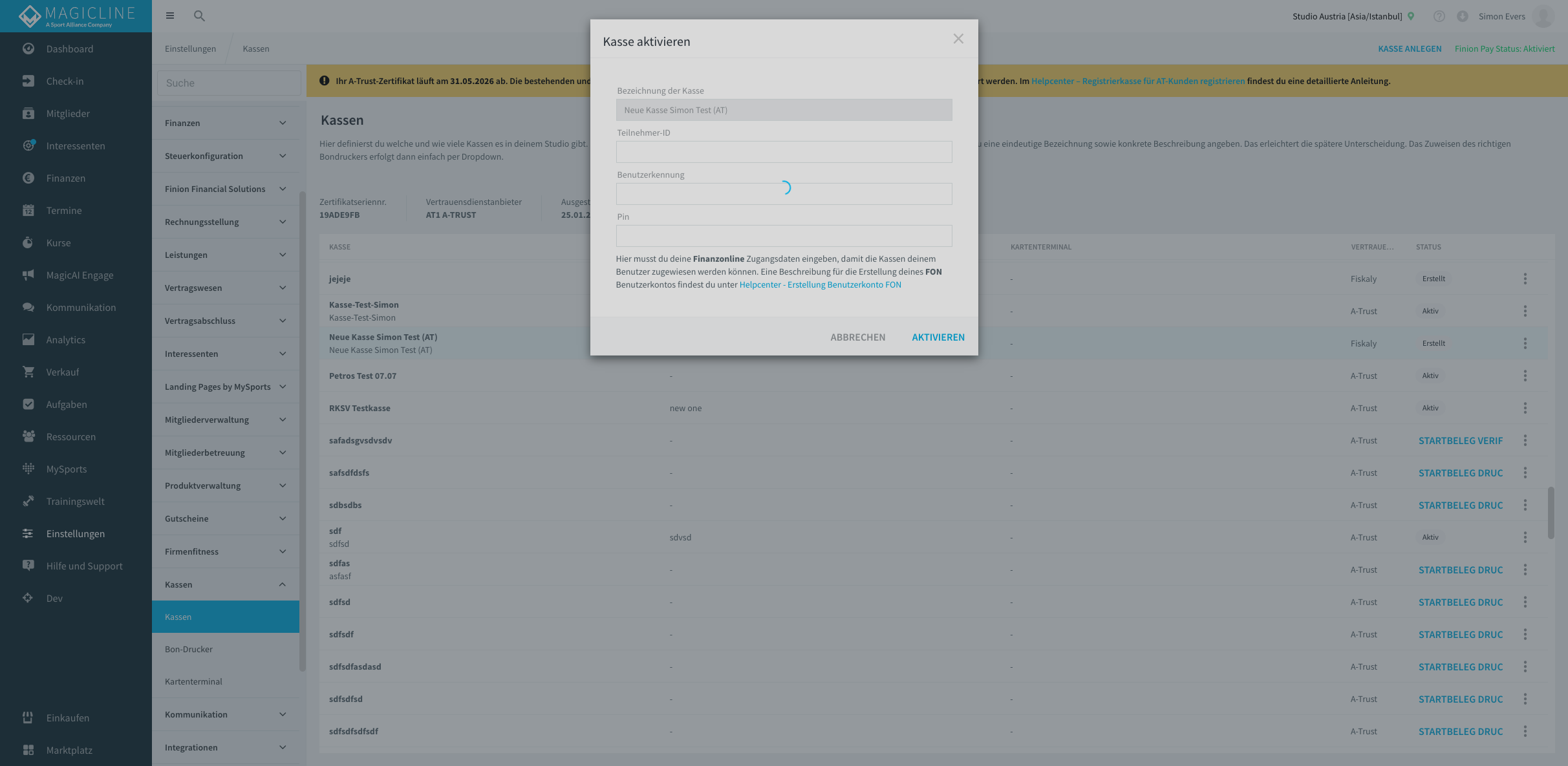Image resolution: width=1568 pixels, height=766 pixels.
Task: Expand the Finanzen settings section
Action: [226, 123]
